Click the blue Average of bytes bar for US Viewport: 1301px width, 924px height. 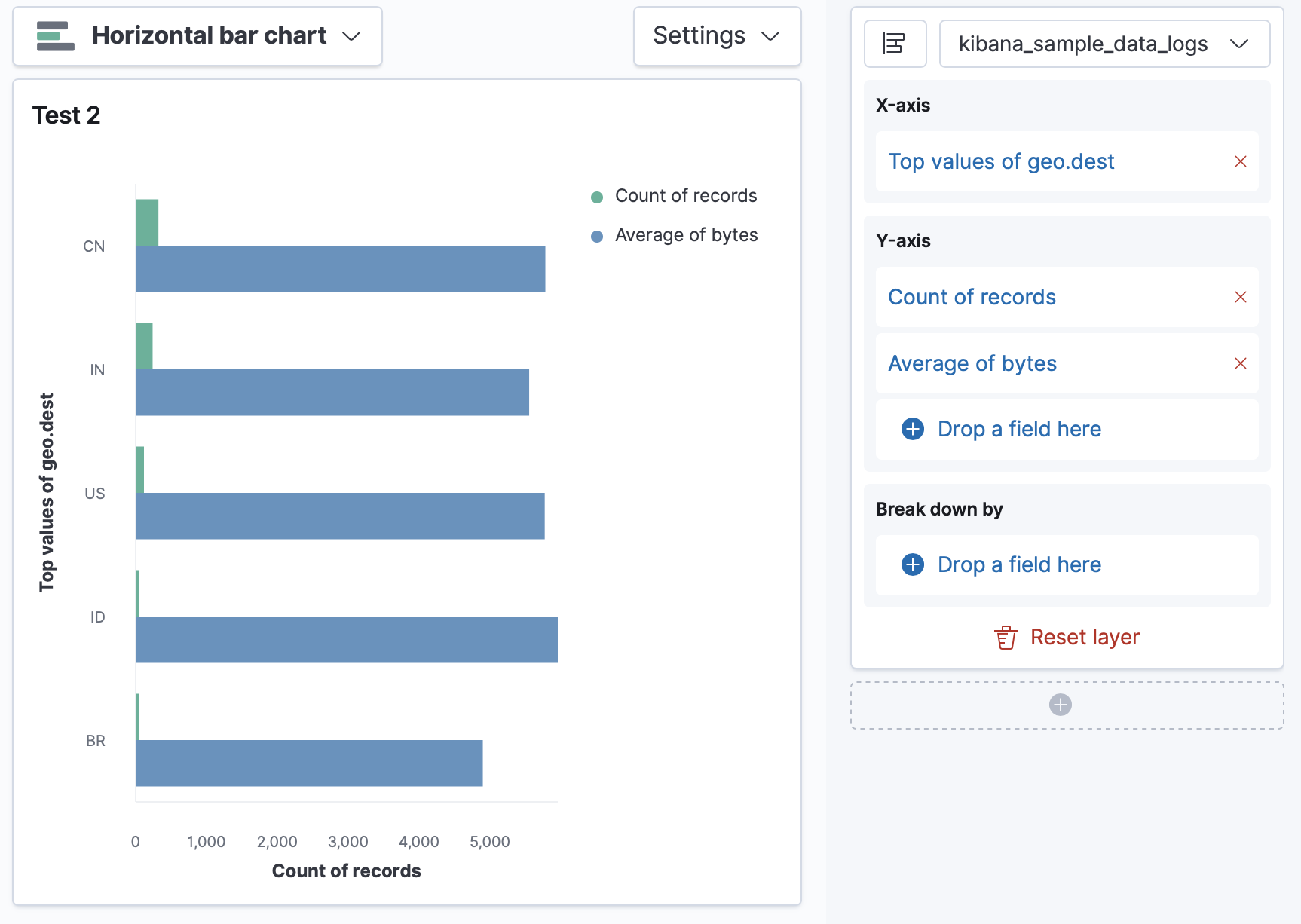(340, 516)
